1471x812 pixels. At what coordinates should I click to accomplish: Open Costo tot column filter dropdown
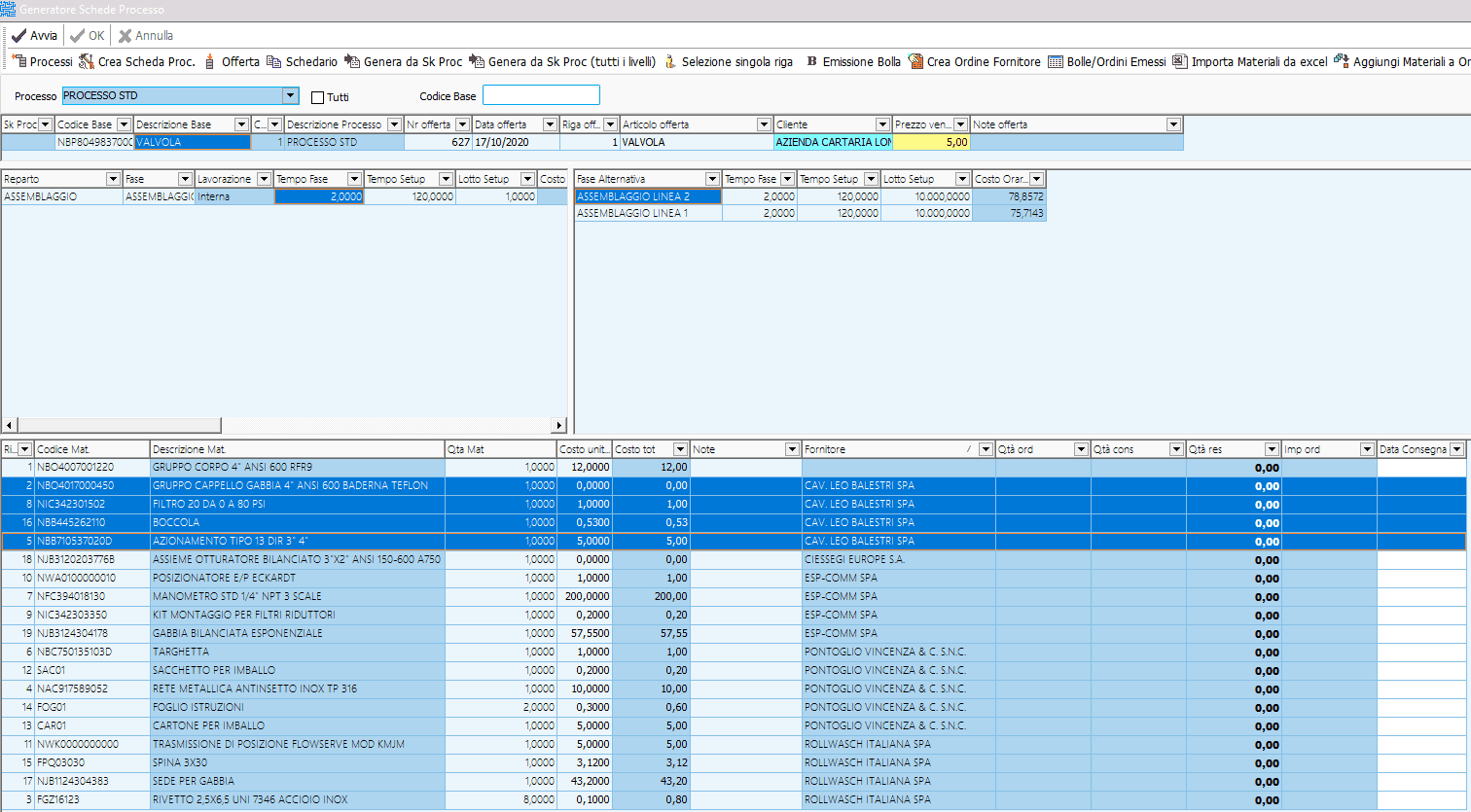coord(680,449)
